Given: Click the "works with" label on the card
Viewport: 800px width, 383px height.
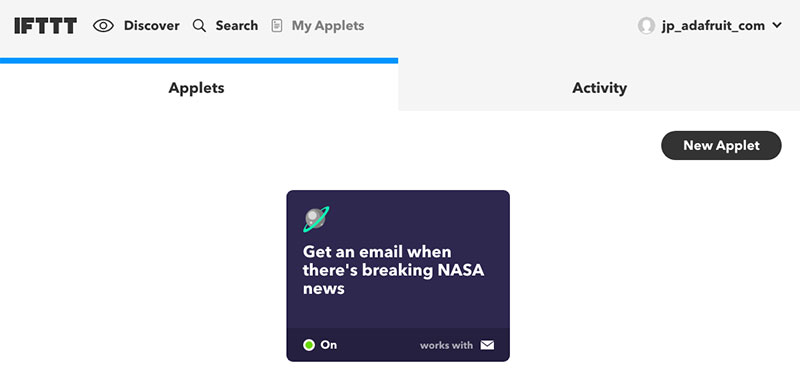Looking at the screenshot, I should (x=446, y=346).
